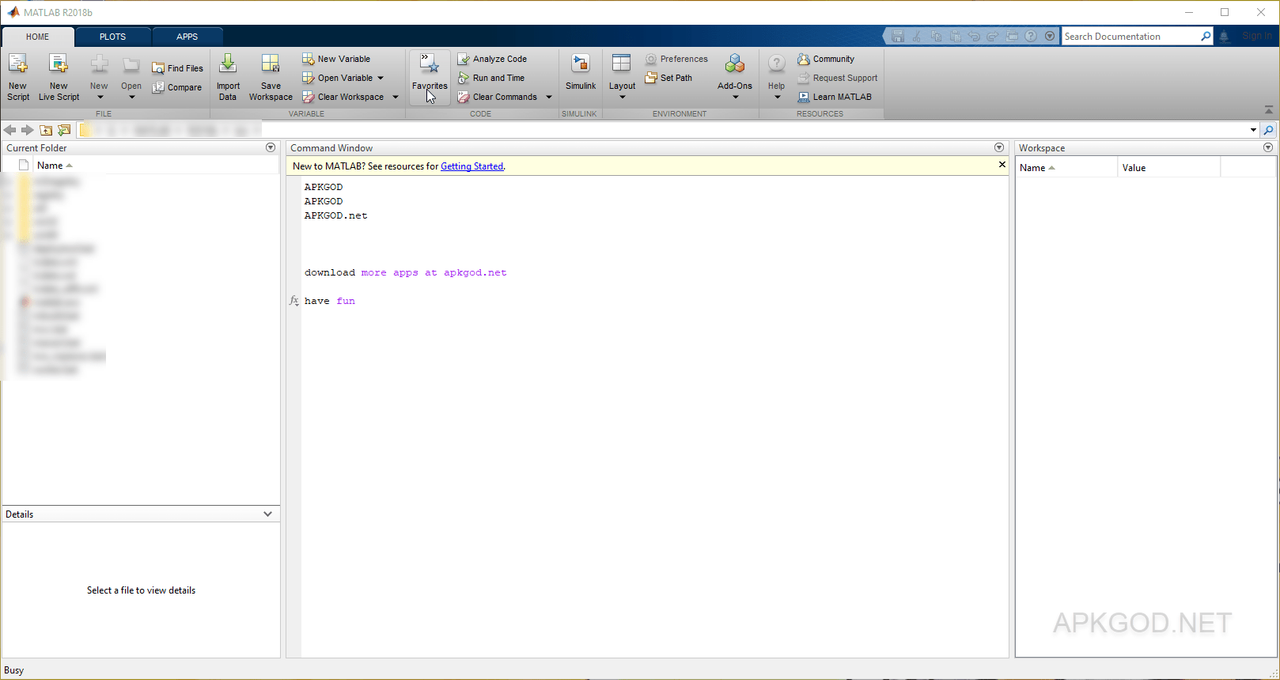Open Command Window panel actions menu
The width and height of the screenshot is (1280, 680).
999,147
